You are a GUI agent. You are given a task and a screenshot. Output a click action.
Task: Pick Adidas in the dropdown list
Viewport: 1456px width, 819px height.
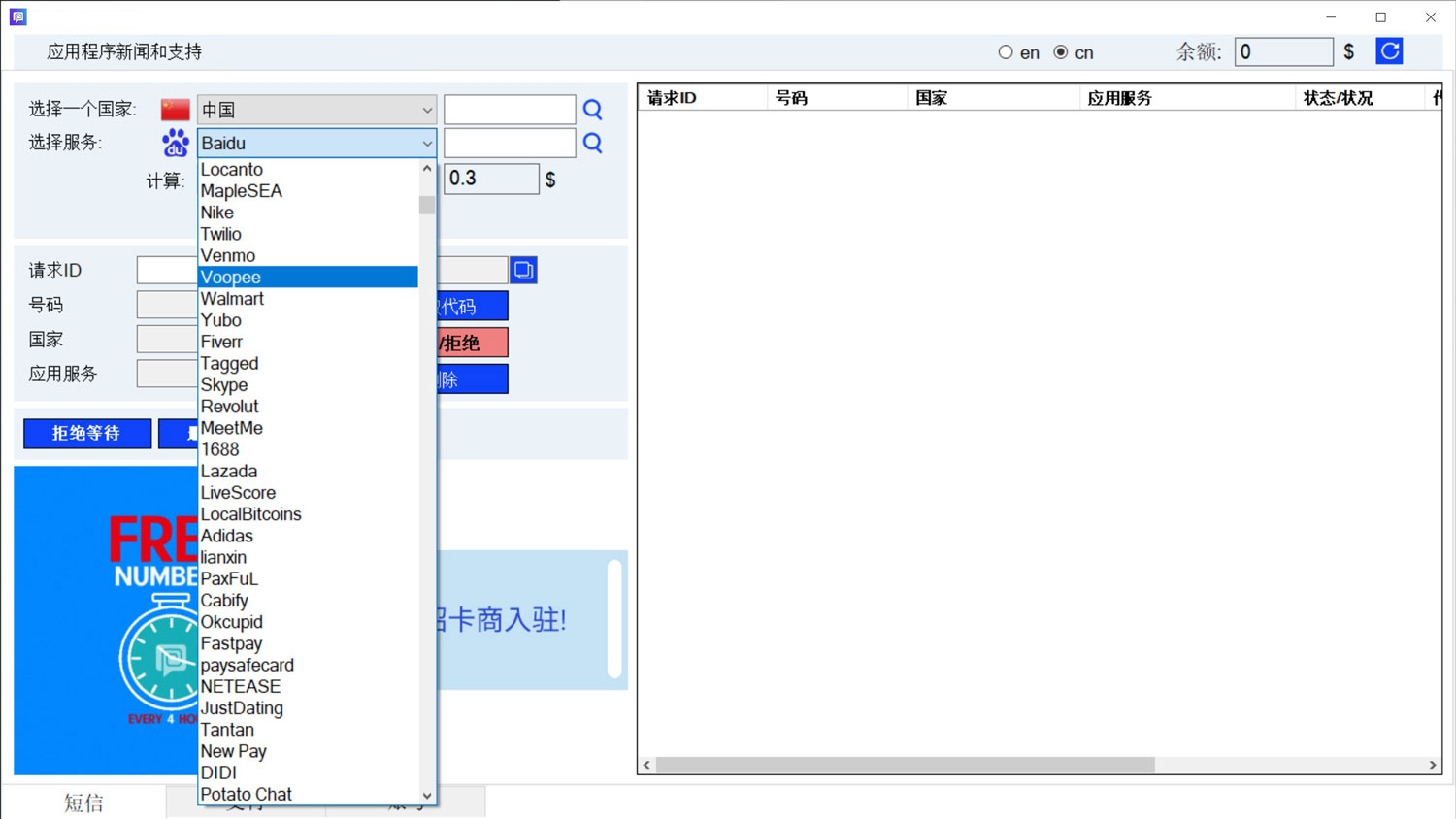(x=308, y=536)
